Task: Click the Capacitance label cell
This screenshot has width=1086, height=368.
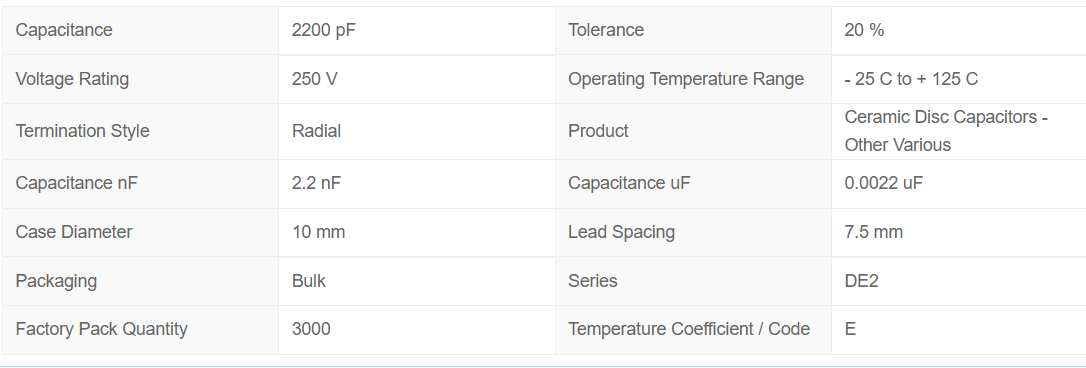Action: [x=140, y=30]
